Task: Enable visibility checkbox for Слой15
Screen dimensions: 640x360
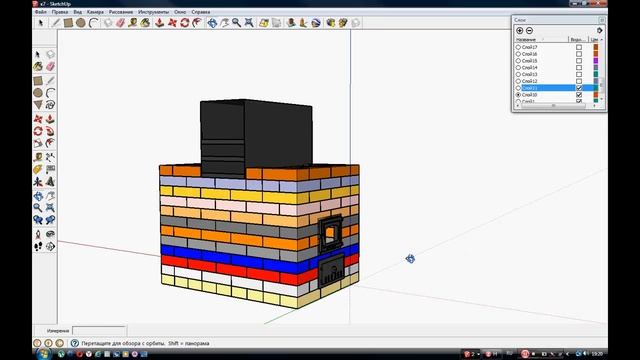Action: pos(579,61)
